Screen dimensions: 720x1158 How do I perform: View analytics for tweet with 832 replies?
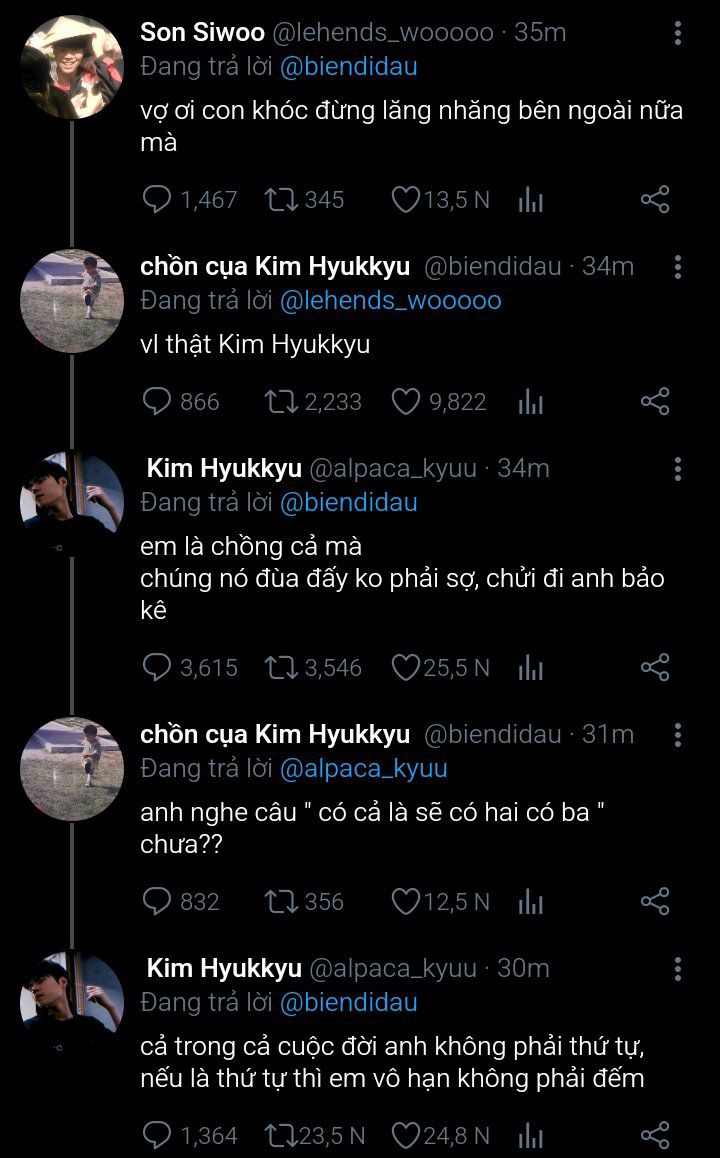(531, 902)
